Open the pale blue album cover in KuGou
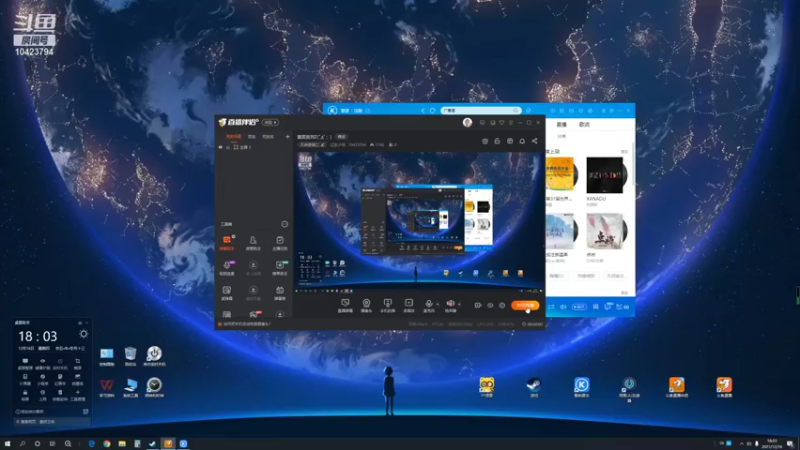 (561, 231)
